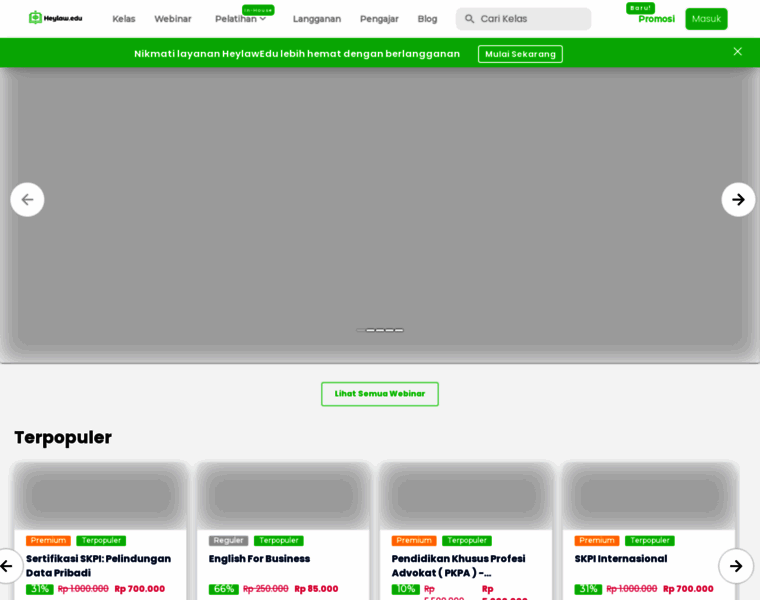The image size is (760, 600).
Task: Show previous banner slide
Action: coord(27,199)
